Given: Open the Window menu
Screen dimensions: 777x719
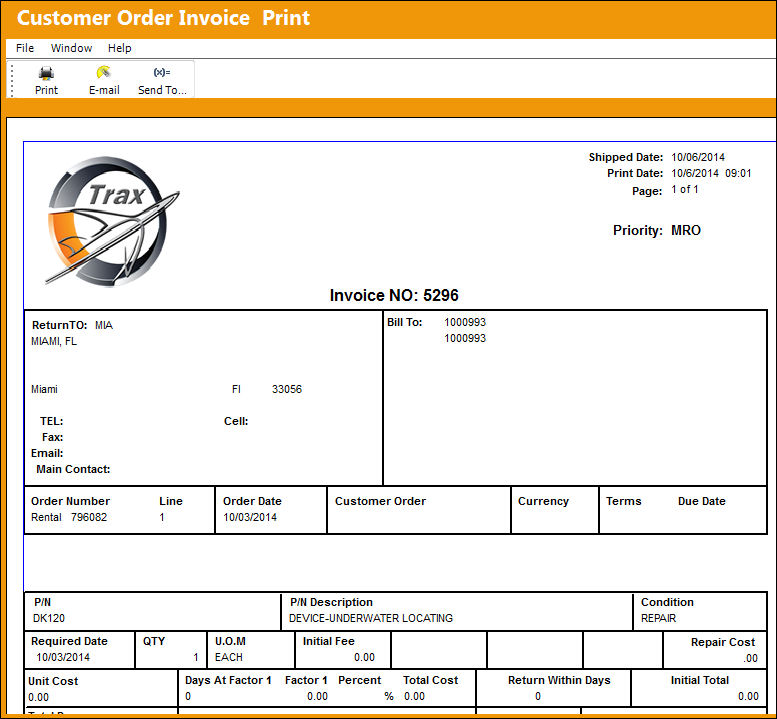Looking at the screenshot, I should 71,48.
